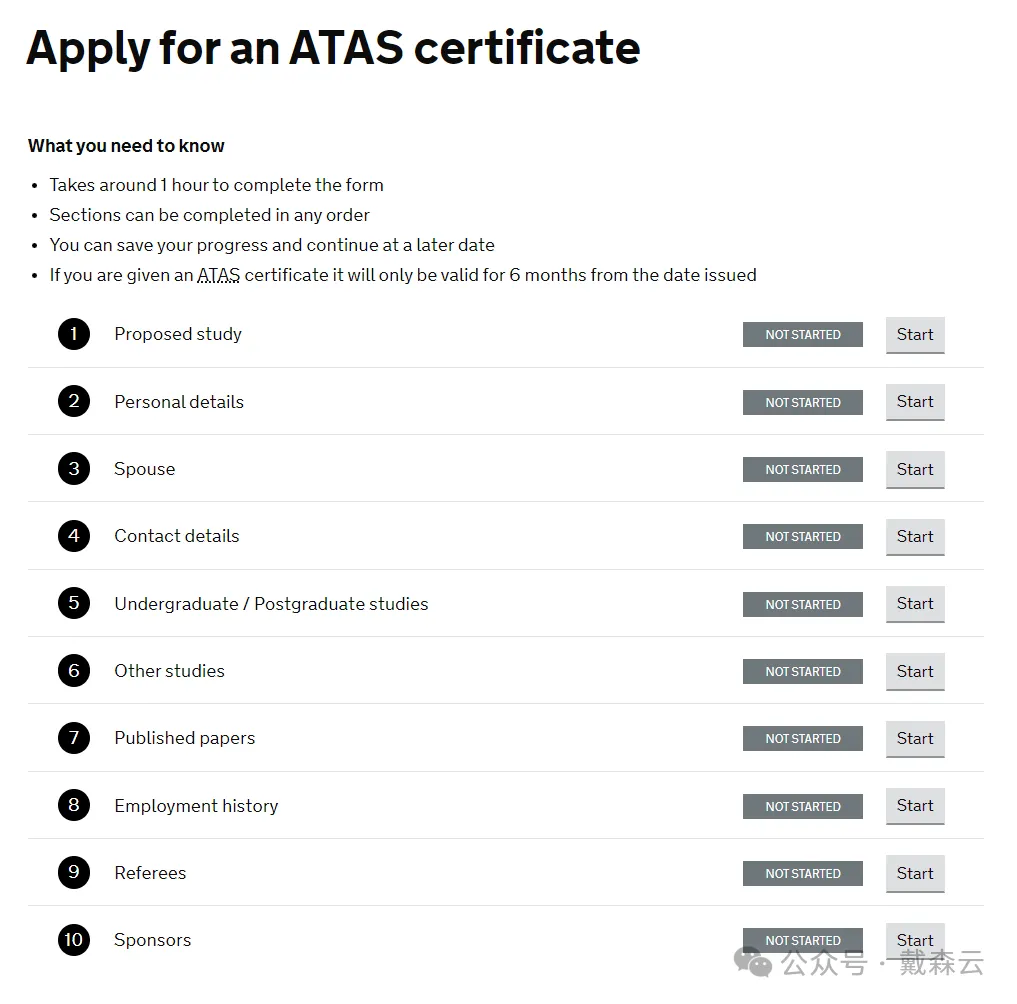Click the Employment history section label
Image resolution: width=1017 pixels, height=1004 pixels.
(196, 806)
